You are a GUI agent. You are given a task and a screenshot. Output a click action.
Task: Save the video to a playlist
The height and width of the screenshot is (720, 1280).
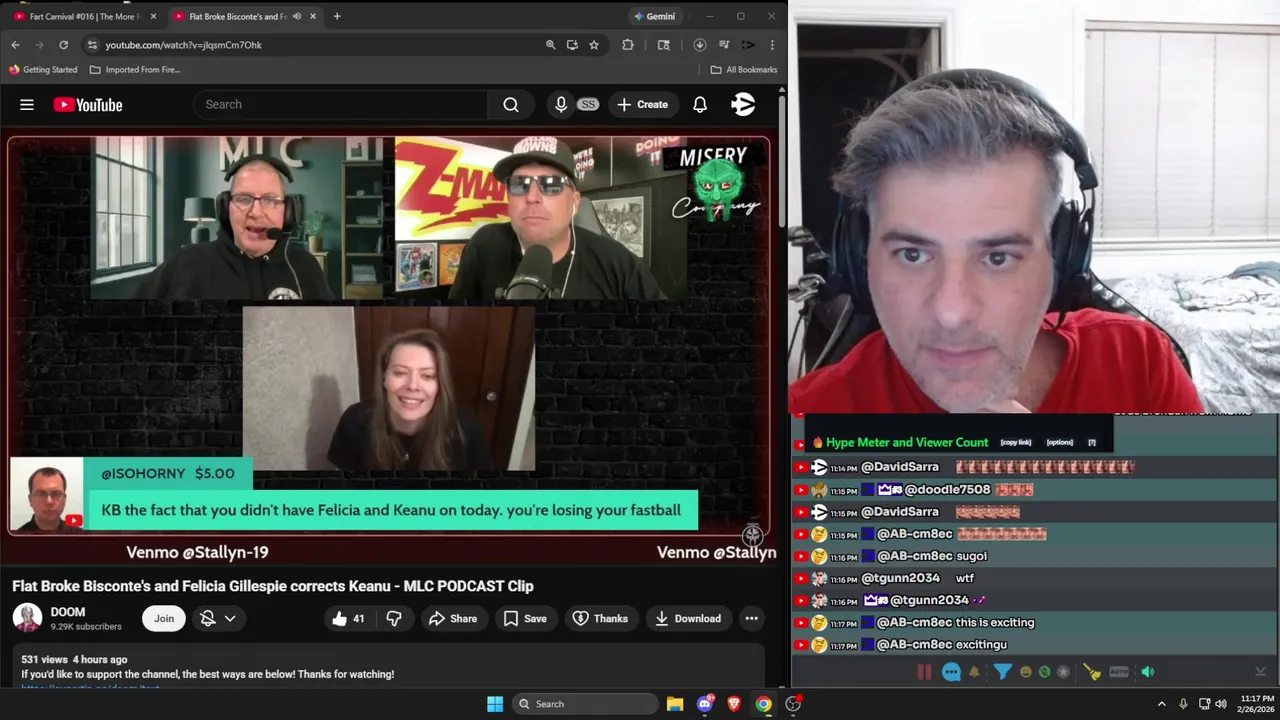525,618
